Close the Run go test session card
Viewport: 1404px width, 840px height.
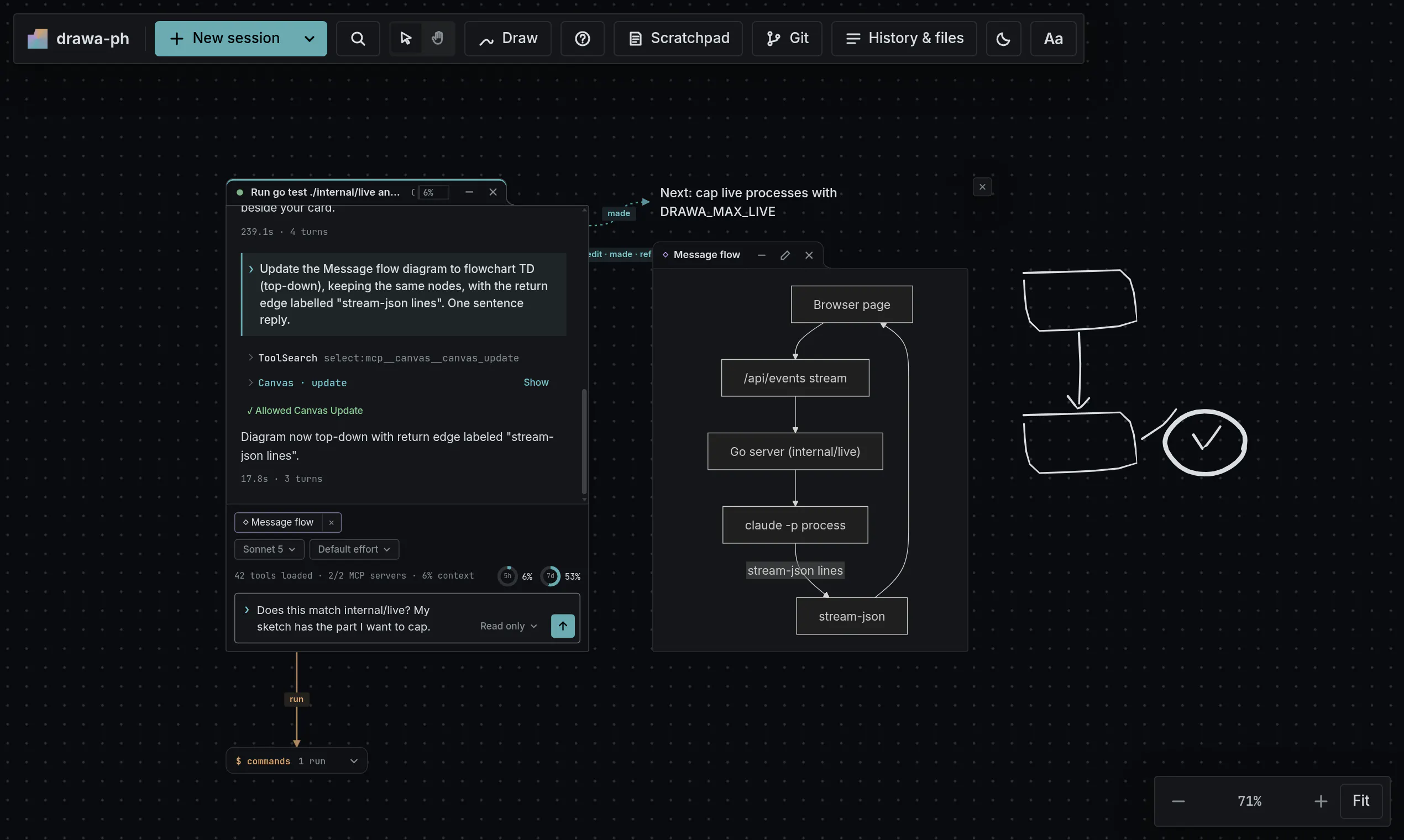(493, 192)
